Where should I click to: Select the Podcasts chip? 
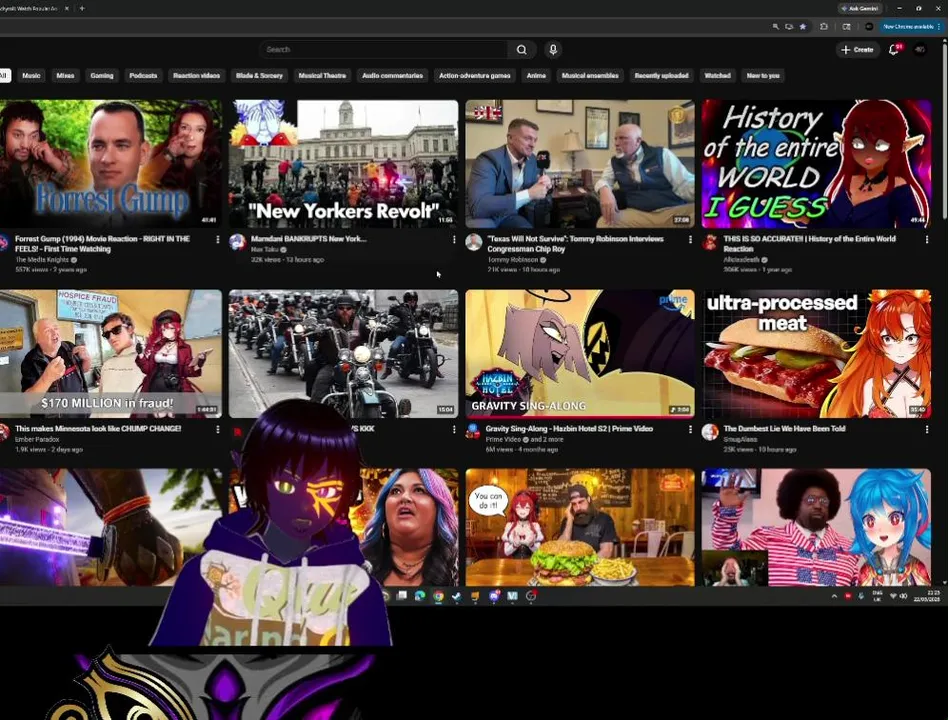click(x=143, y=76)
